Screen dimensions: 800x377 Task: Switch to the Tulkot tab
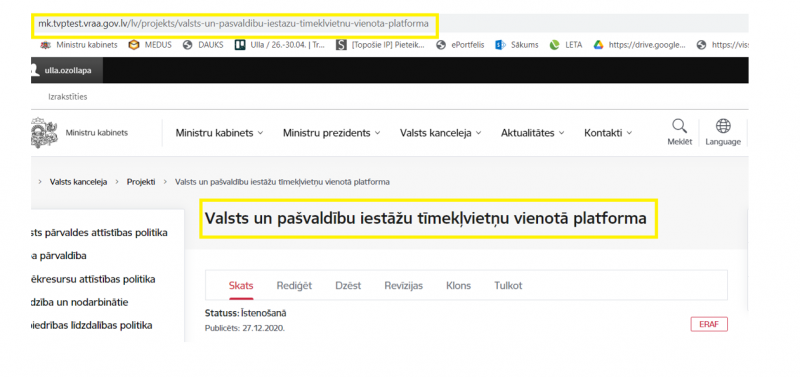click(x=508, y=286)
